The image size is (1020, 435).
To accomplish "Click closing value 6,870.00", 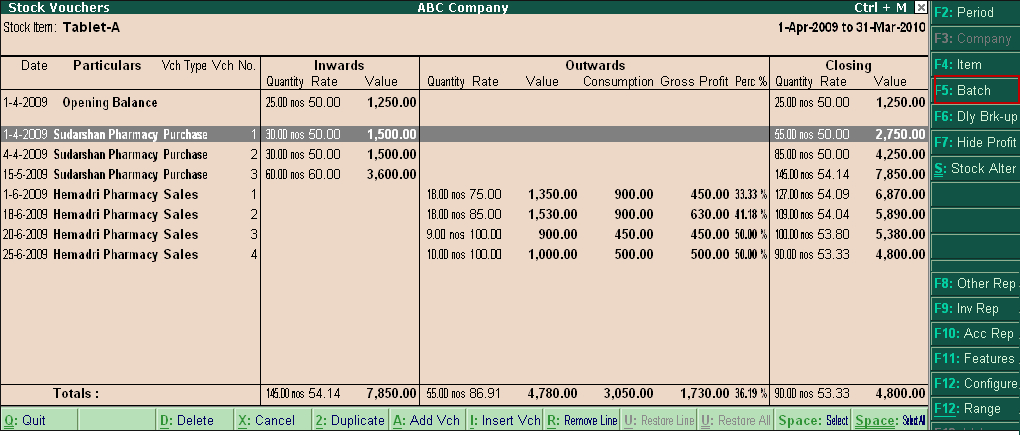I will (x=900, y=195).
